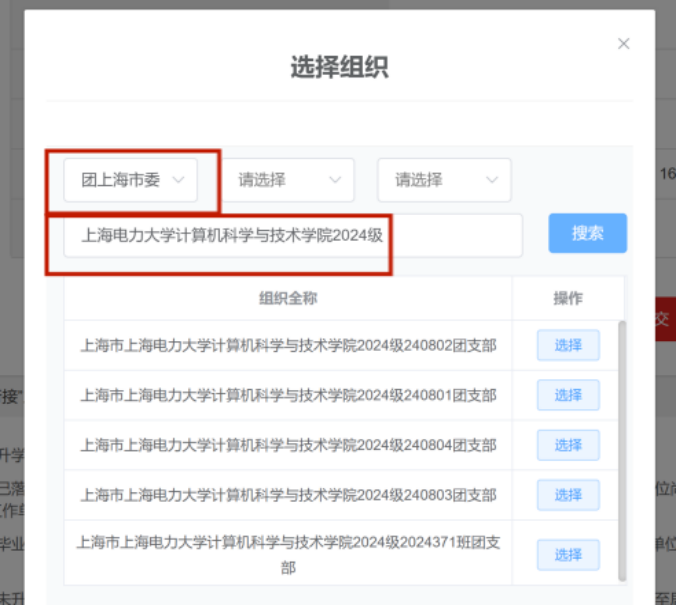Click the 240801团支部 organization name

pos(288,396)
